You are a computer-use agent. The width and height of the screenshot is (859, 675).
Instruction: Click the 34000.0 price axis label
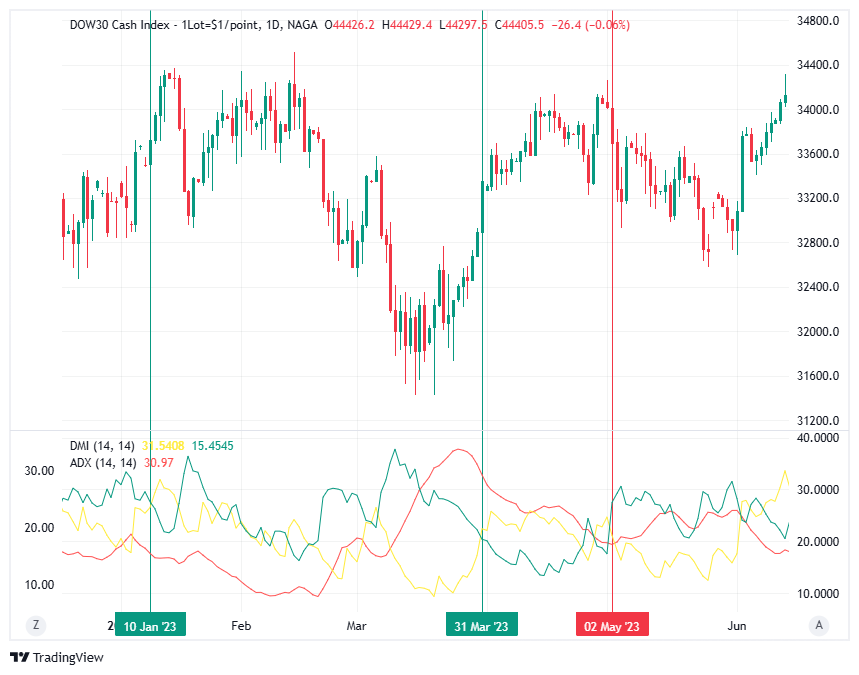tap(817, 110)
